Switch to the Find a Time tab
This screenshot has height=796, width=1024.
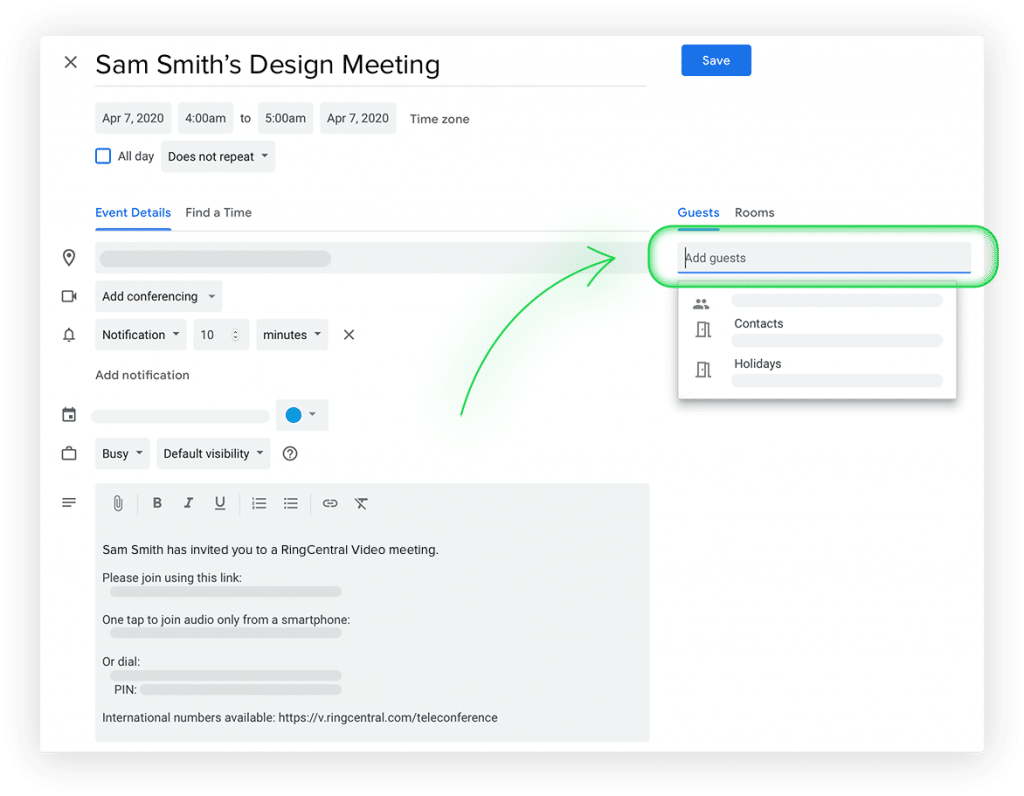(218, 213)
